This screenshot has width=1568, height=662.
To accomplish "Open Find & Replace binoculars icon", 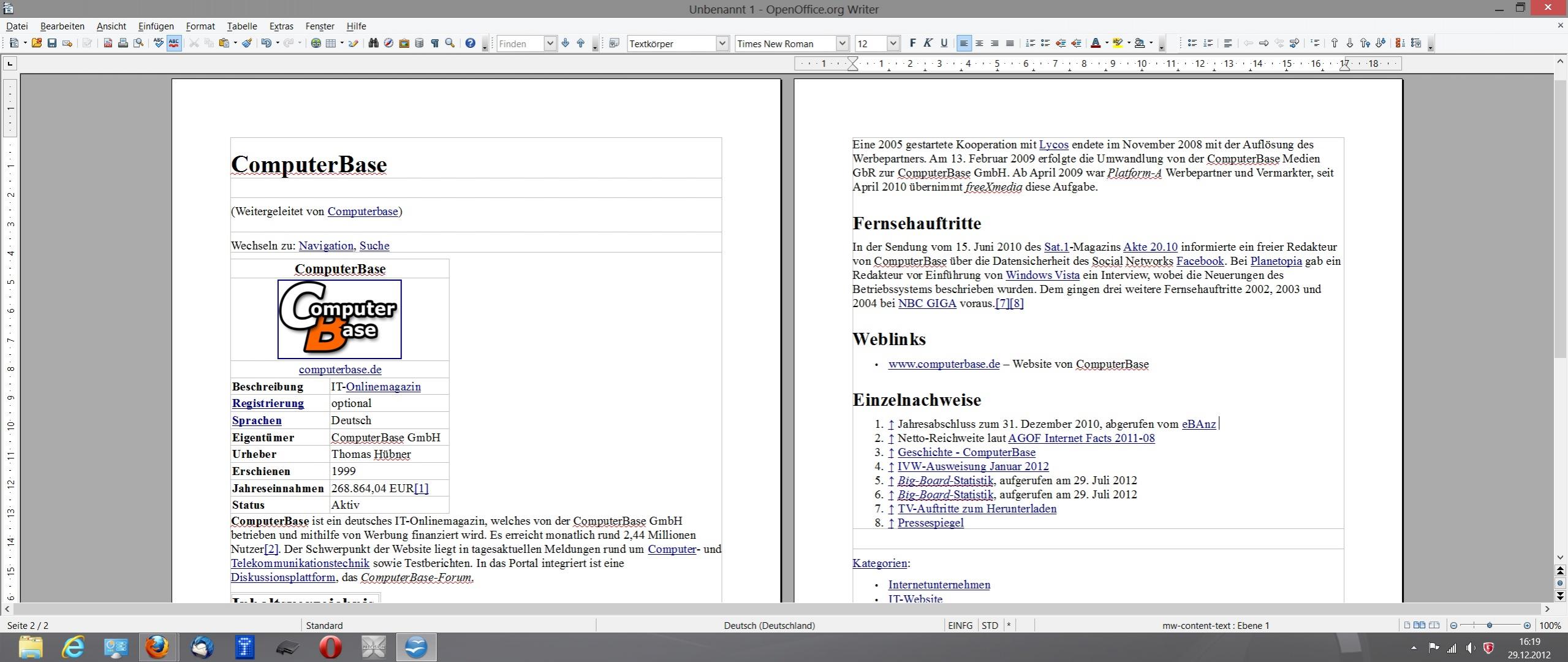I will [x=373, y=44].
